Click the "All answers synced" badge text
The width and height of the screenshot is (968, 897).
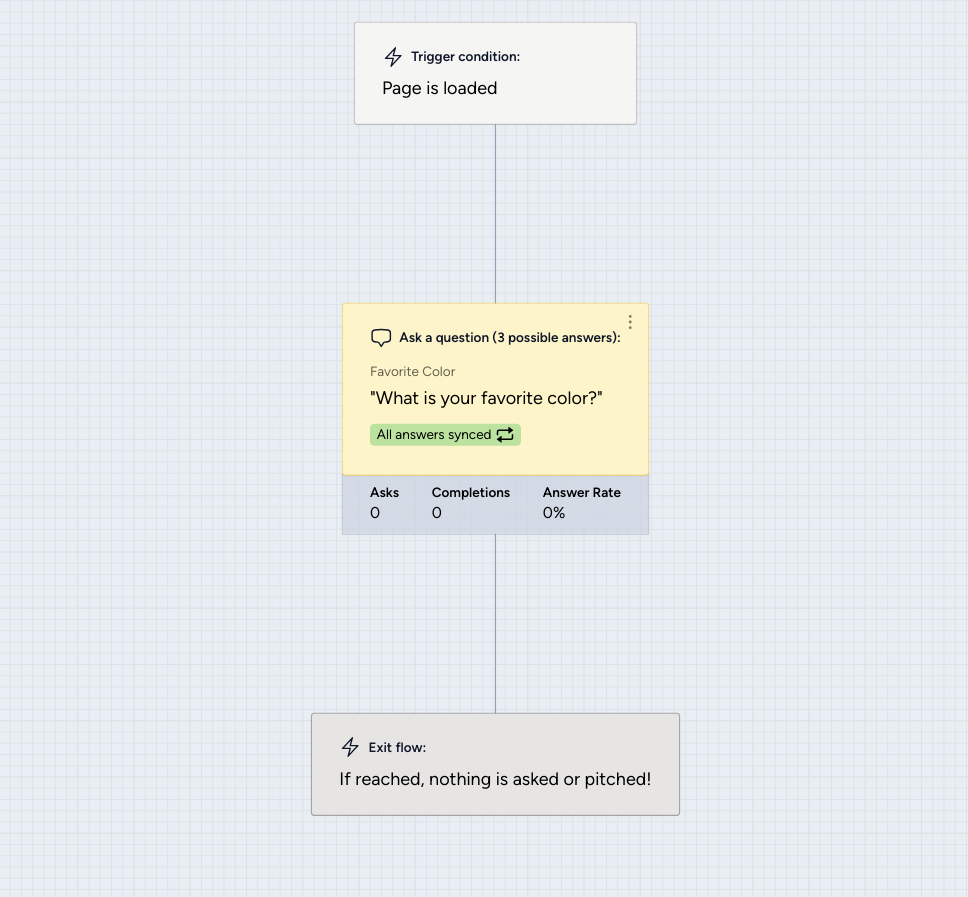click(x=434, y=435)
